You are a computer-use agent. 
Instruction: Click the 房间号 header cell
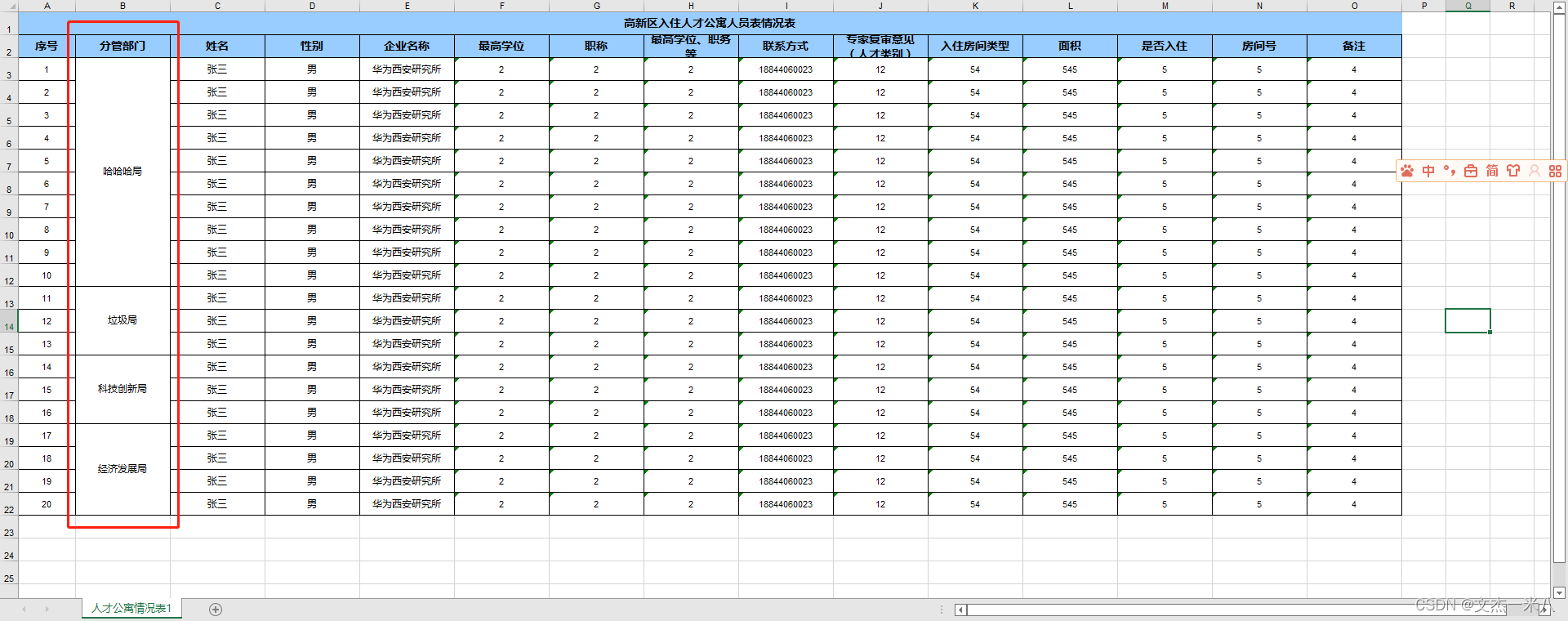pyautogui.click(x=1259, y=46)
